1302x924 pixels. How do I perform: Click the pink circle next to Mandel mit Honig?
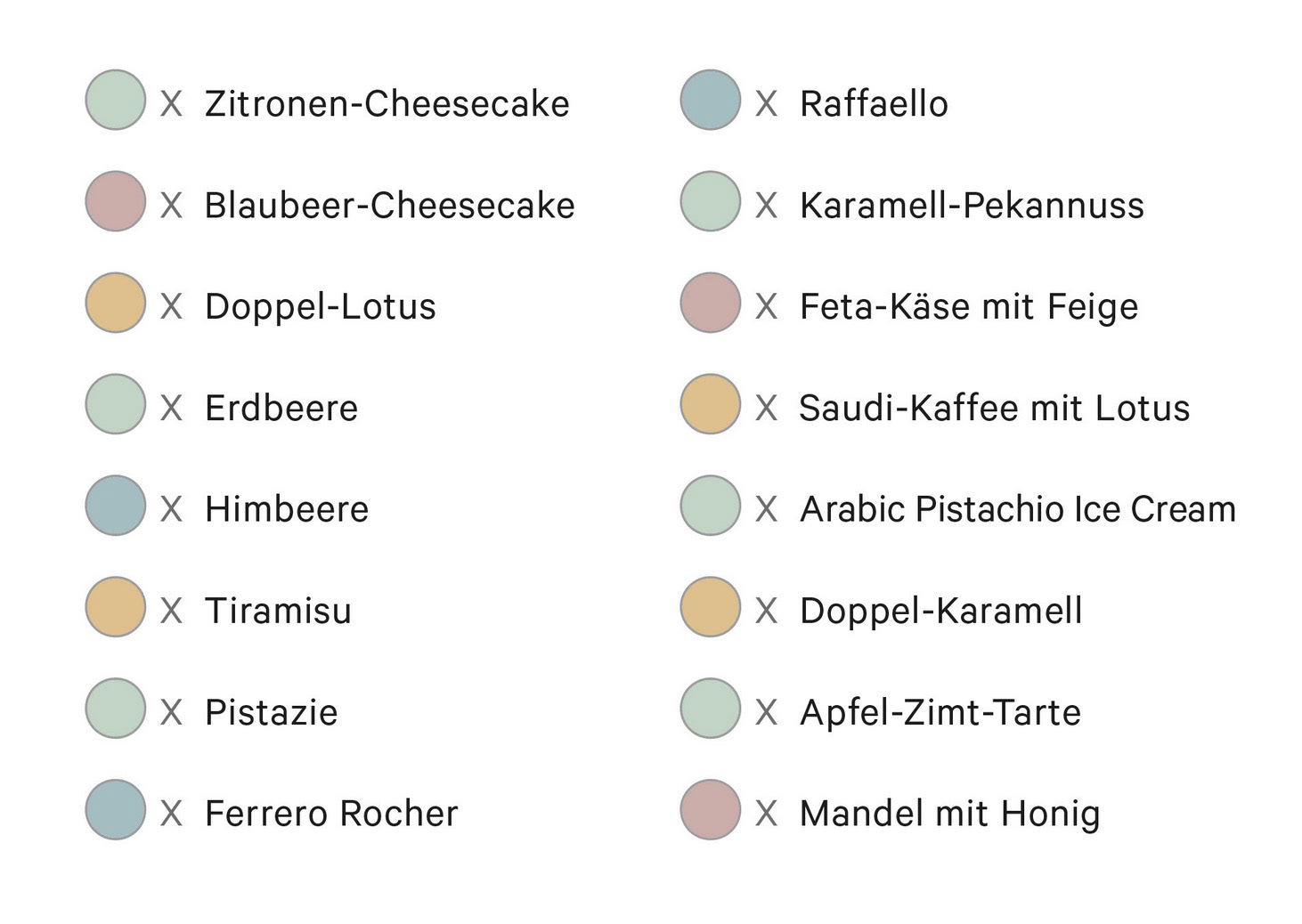click(x=711, y=810)
